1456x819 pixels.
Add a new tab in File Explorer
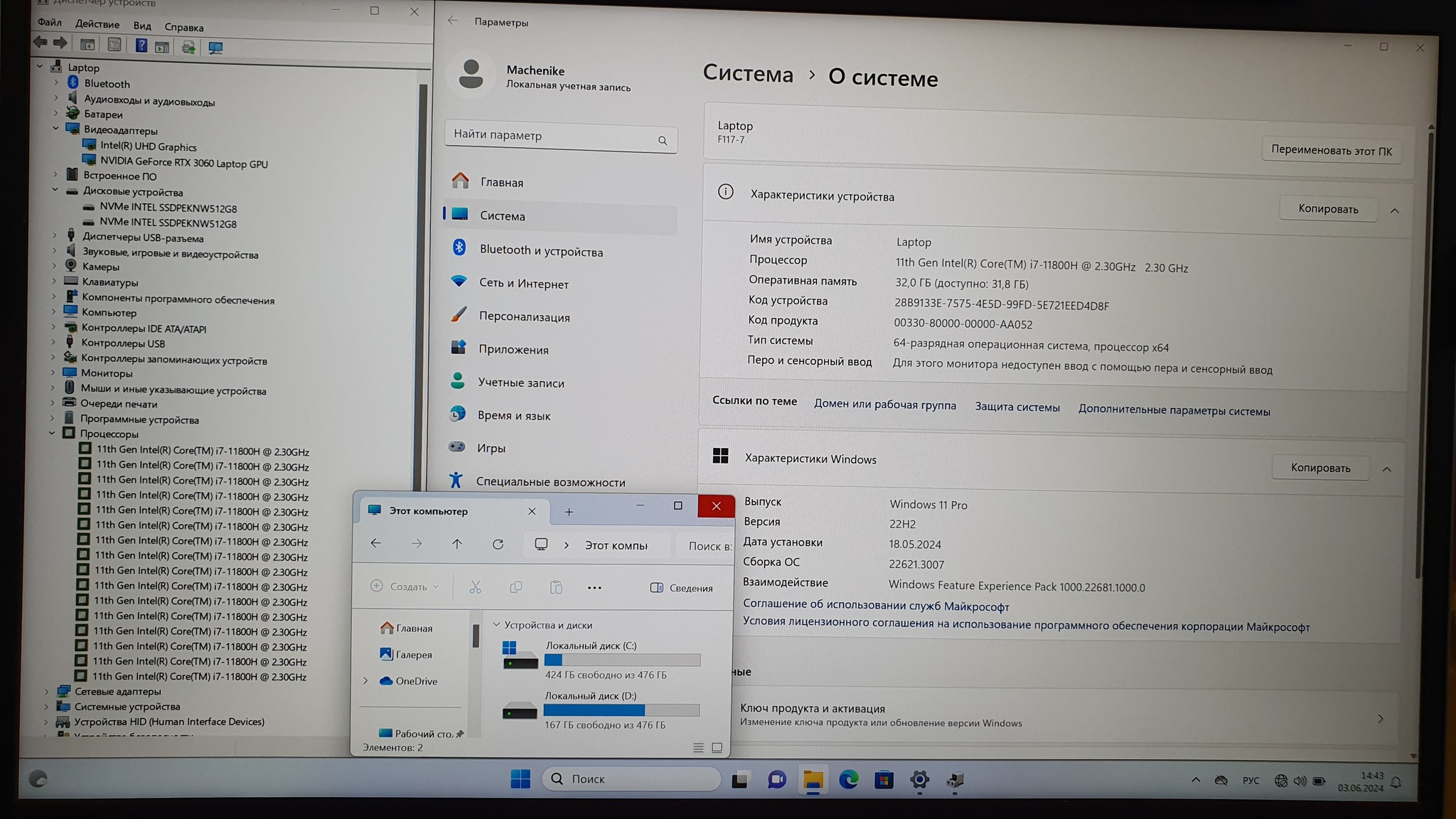[569, 512]
